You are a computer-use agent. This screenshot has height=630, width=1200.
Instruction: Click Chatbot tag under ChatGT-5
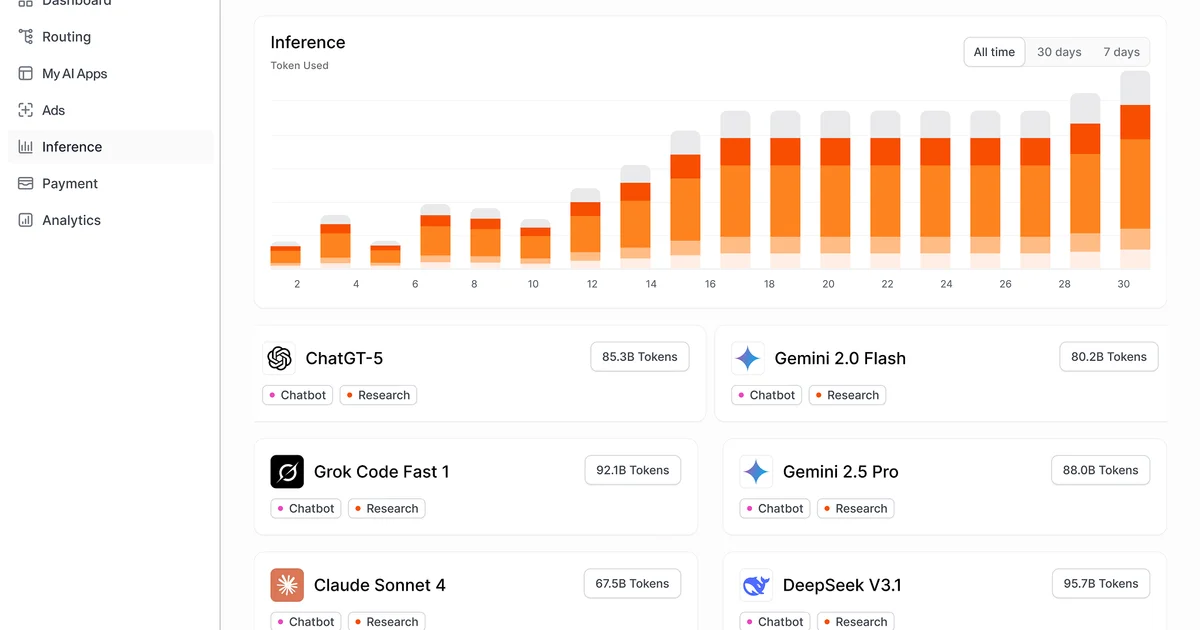click(x=296, y=395)
